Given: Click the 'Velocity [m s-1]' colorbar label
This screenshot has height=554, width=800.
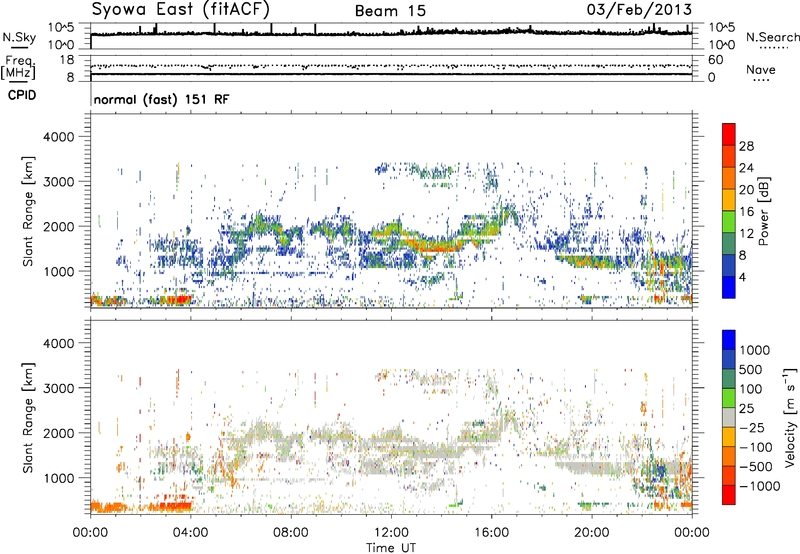Looking at the screenshot, I should tap(790, 417).
